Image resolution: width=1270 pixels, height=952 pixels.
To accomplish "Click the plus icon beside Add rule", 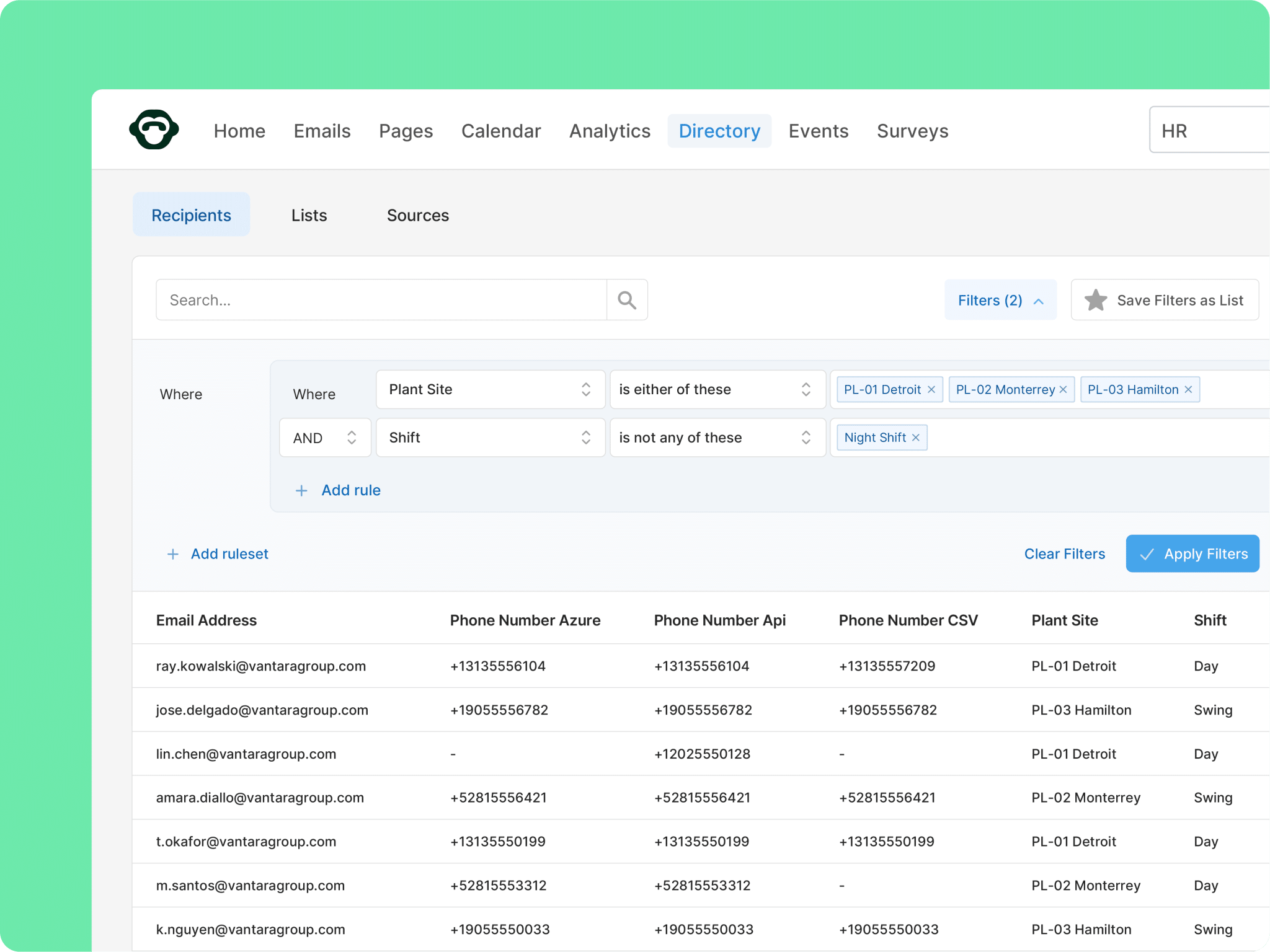I will 301,491.
